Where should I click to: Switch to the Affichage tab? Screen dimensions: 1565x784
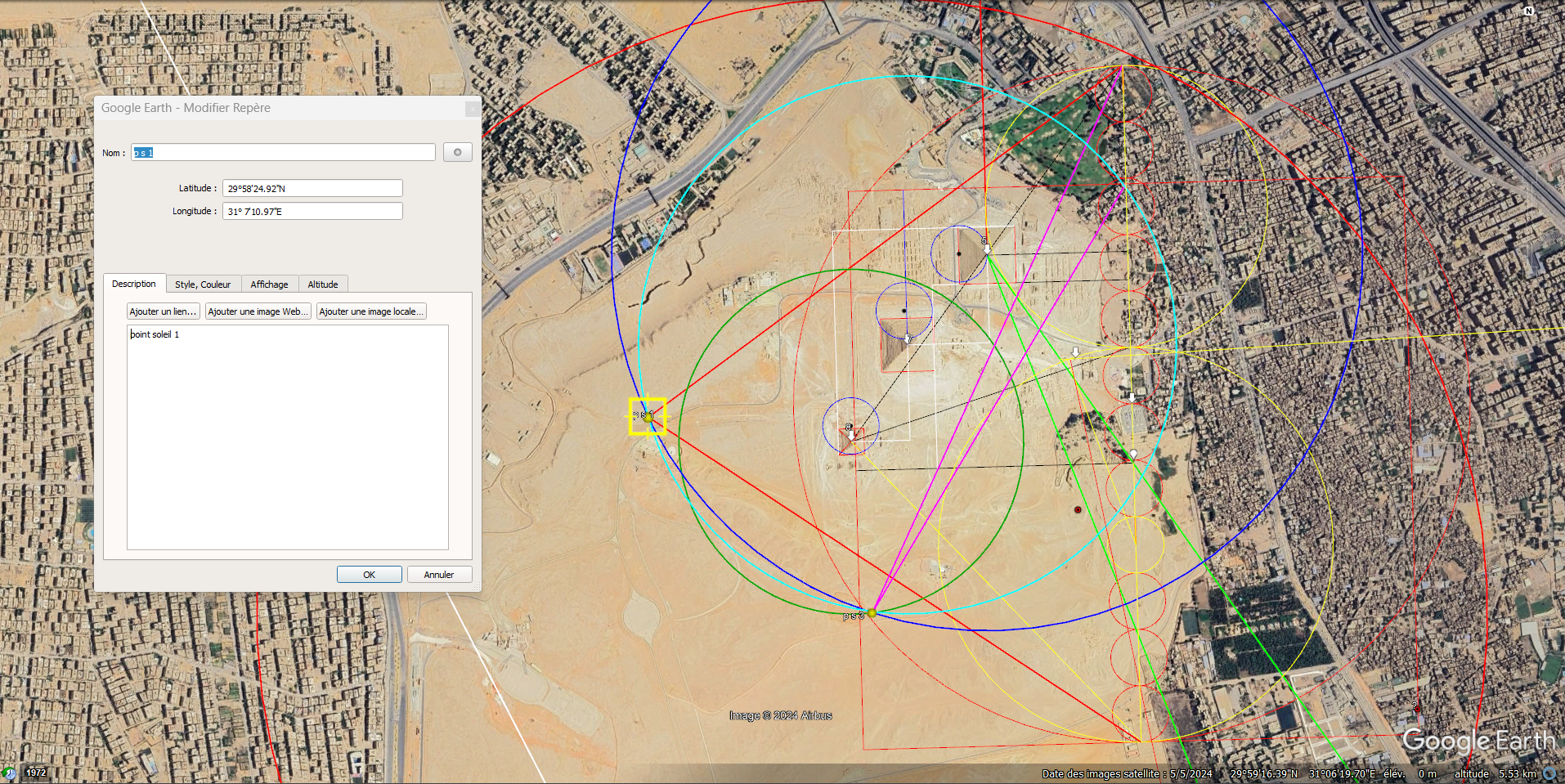point(269,284)
